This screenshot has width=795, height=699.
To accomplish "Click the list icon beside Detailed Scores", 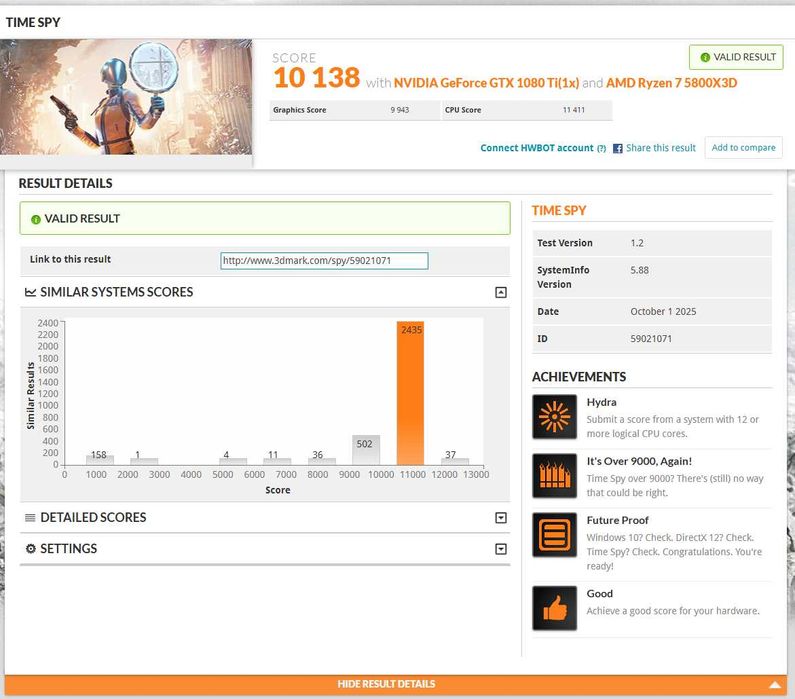I will pyautogui.click(x=30, y=518).
